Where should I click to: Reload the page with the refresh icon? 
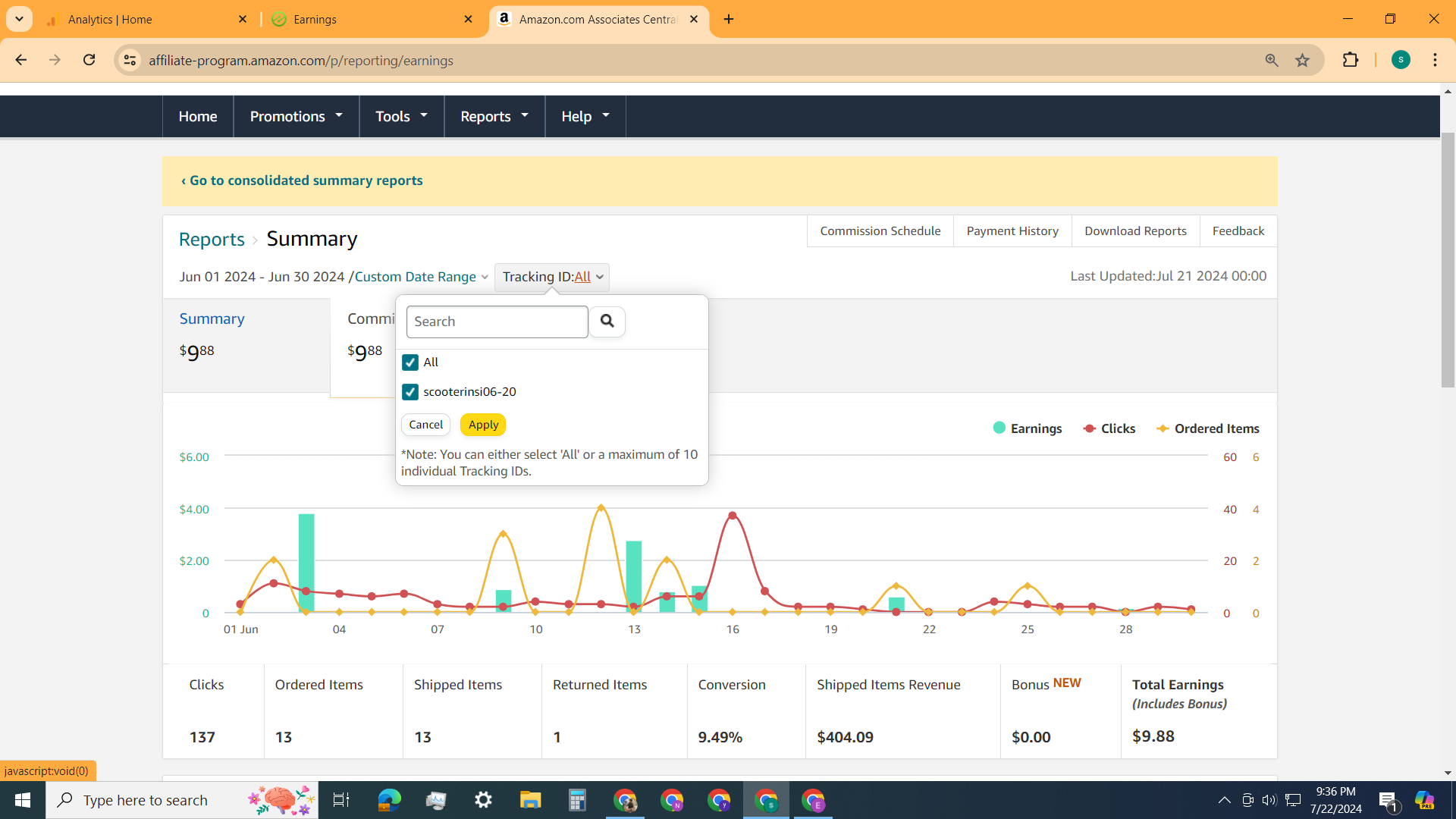pyautogui.click(x=89, y=60)
